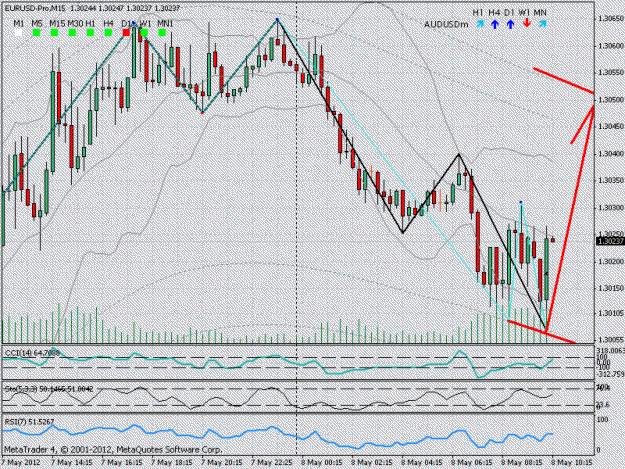Click the green M5 timeframe square
The width and height of the screenshot is (625, 469).
tap(37, 33)
